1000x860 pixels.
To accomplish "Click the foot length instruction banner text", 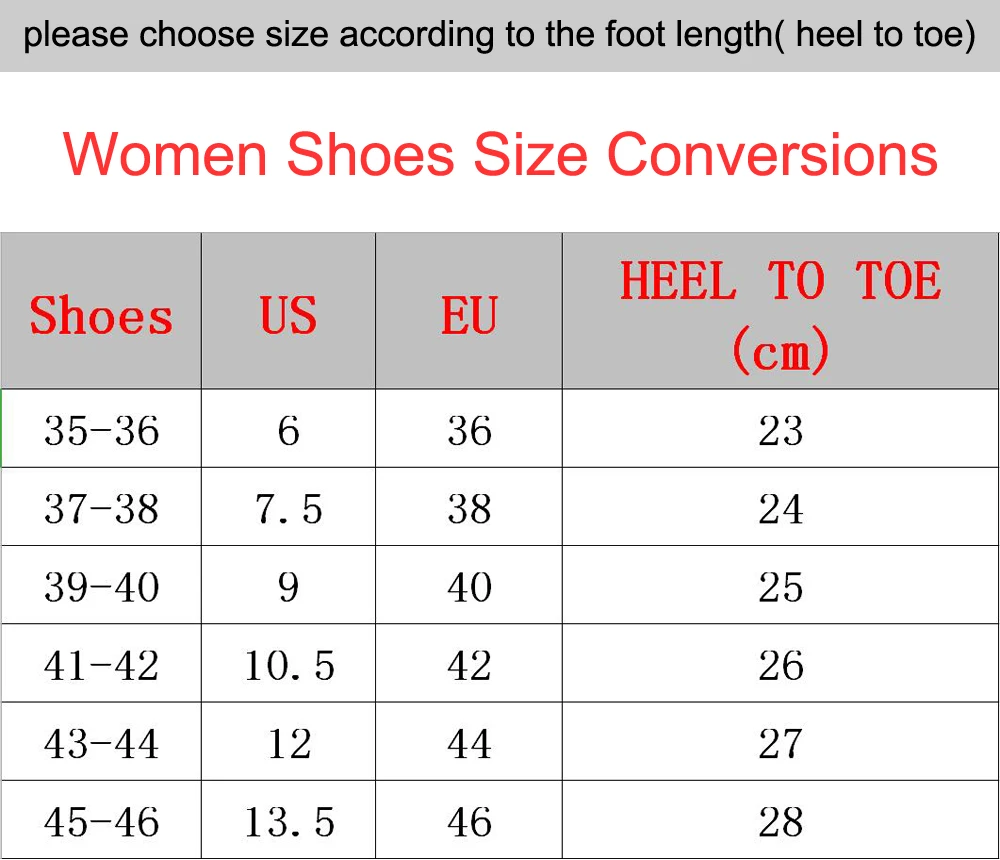I will tap(500, 36).
